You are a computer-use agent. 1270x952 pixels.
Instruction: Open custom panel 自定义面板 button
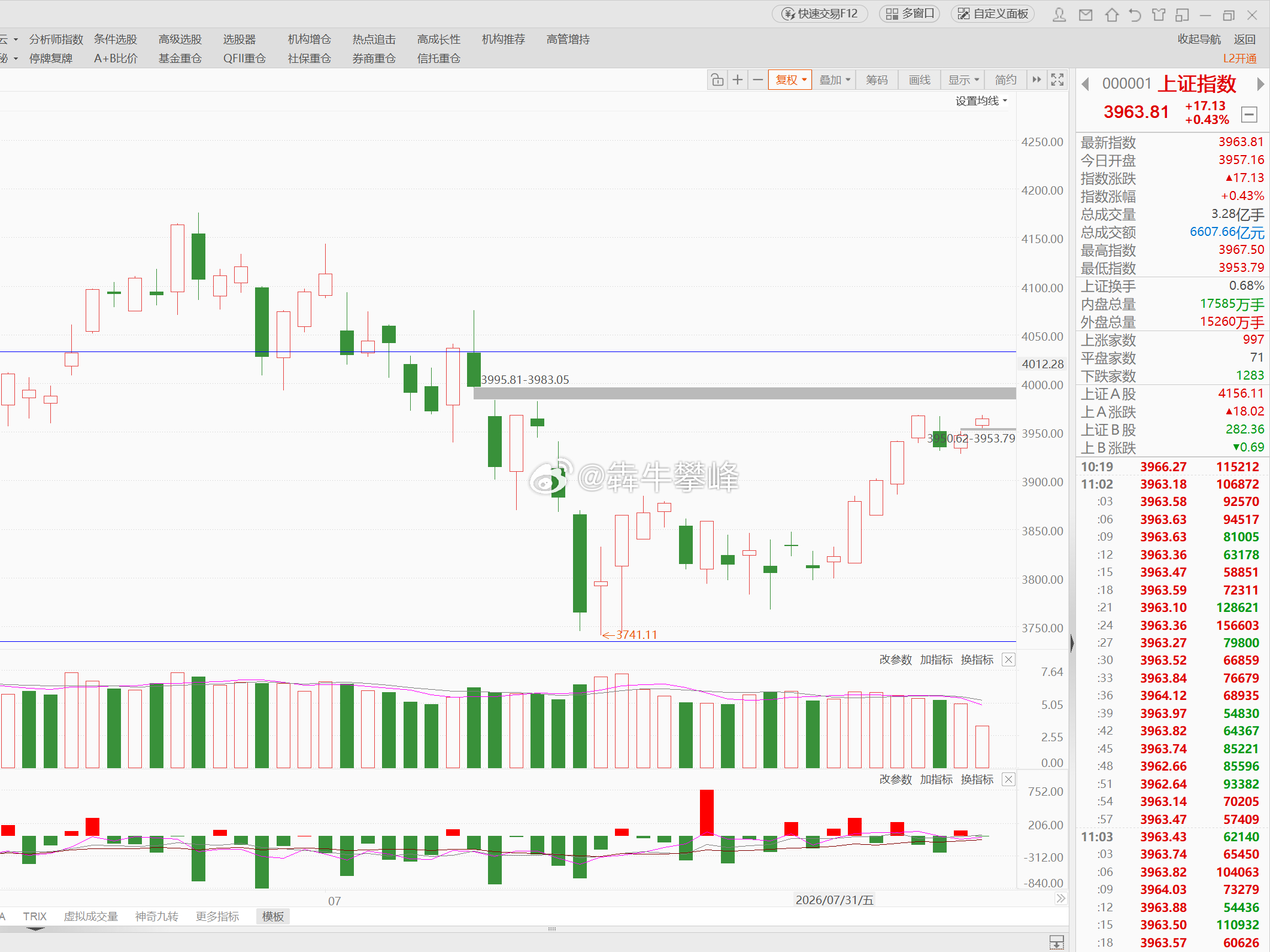pyautogui.click(x=993, y=14)
